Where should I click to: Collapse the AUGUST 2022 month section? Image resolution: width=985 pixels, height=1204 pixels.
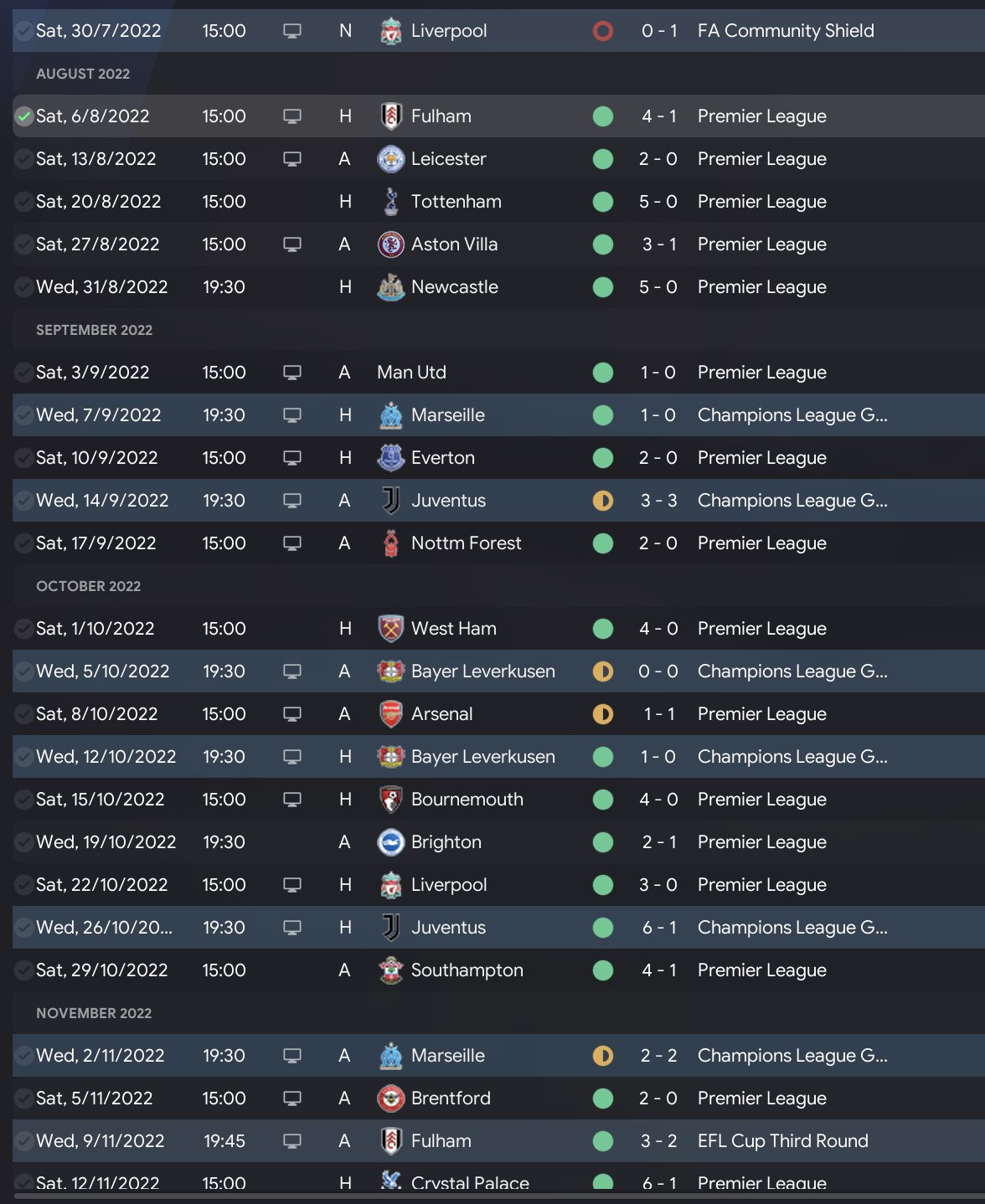[x=83, y=74]
